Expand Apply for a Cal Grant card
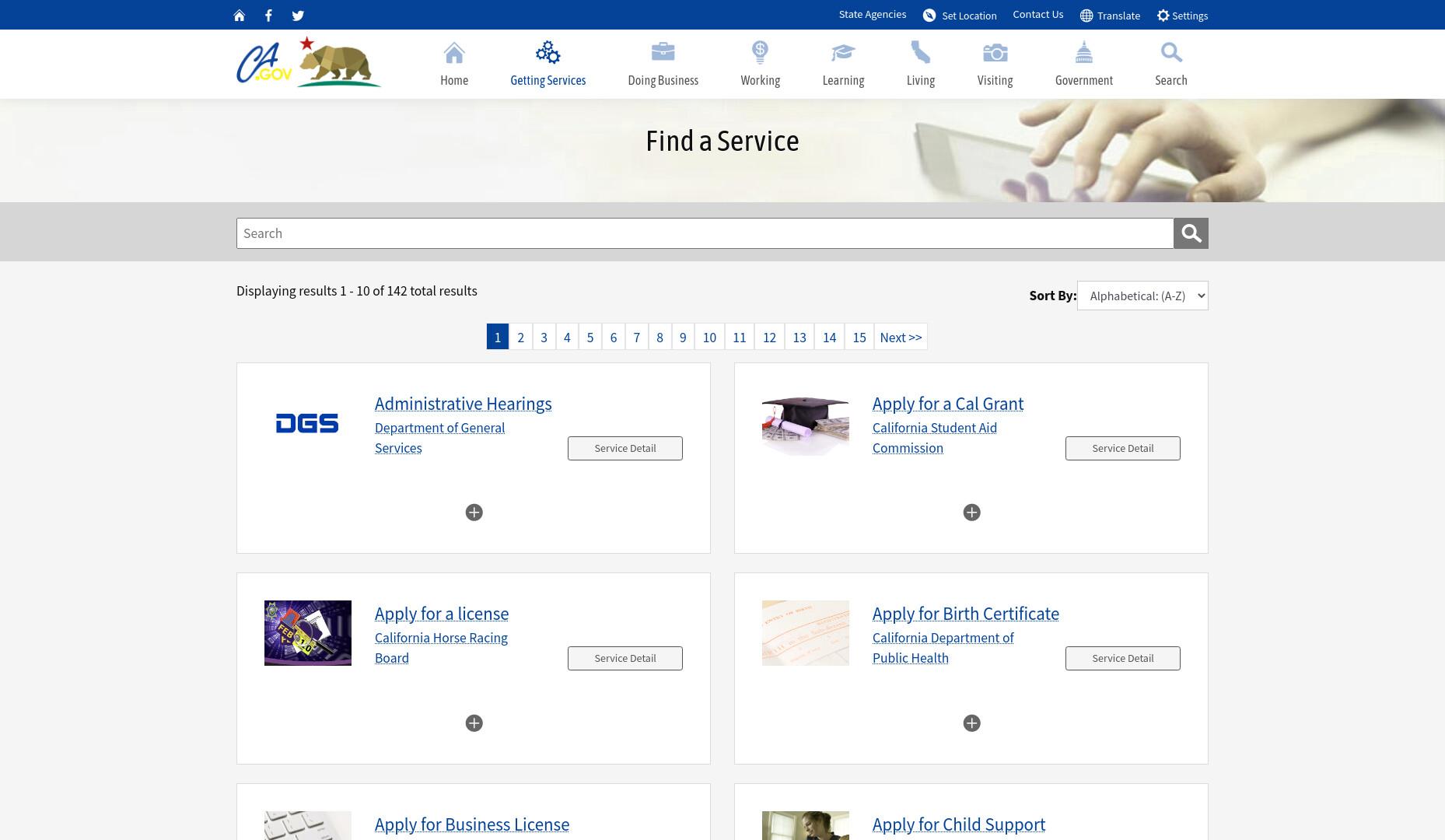The width and height of the screenshot is (1445, 840). (971, 513)
